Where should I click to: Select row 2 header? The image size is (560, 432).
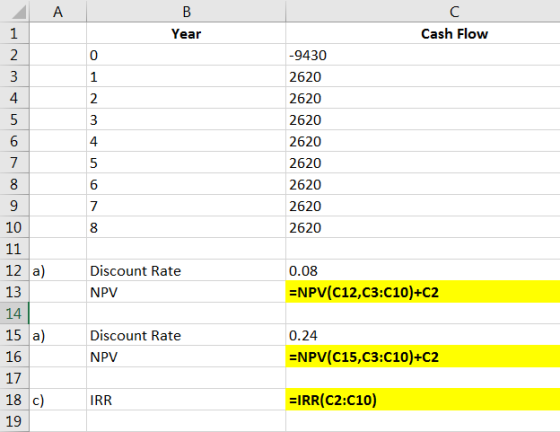pos(14,55)
